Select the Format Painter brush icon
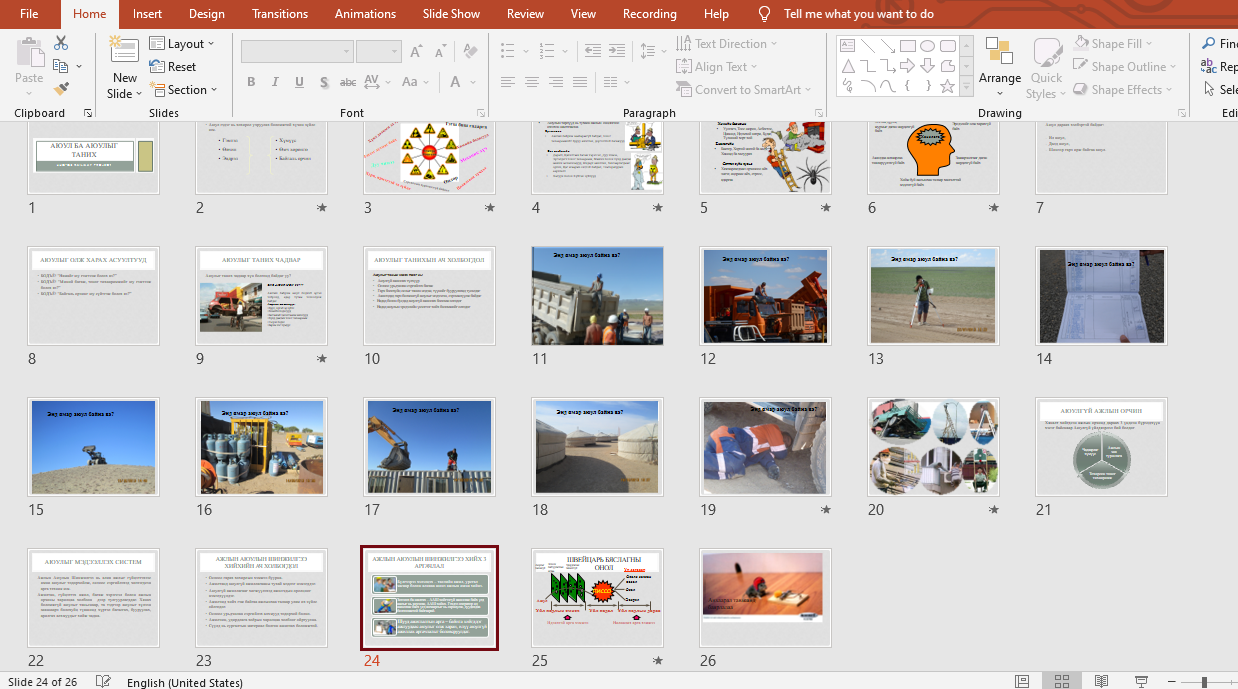This screenshot has width=1238, height=689. tap(61, 89)
